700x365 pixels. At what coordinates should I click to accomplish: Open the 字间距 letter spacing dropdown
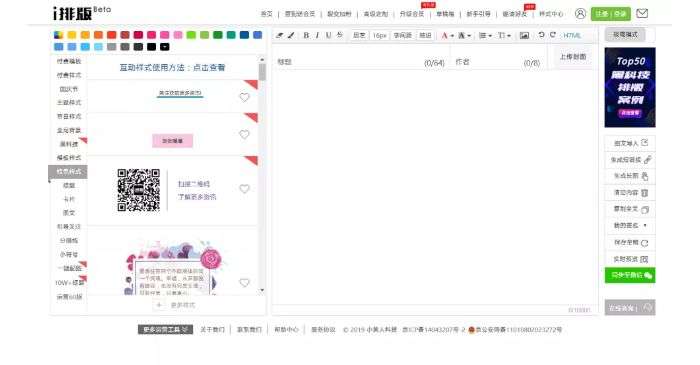[402, 35]
